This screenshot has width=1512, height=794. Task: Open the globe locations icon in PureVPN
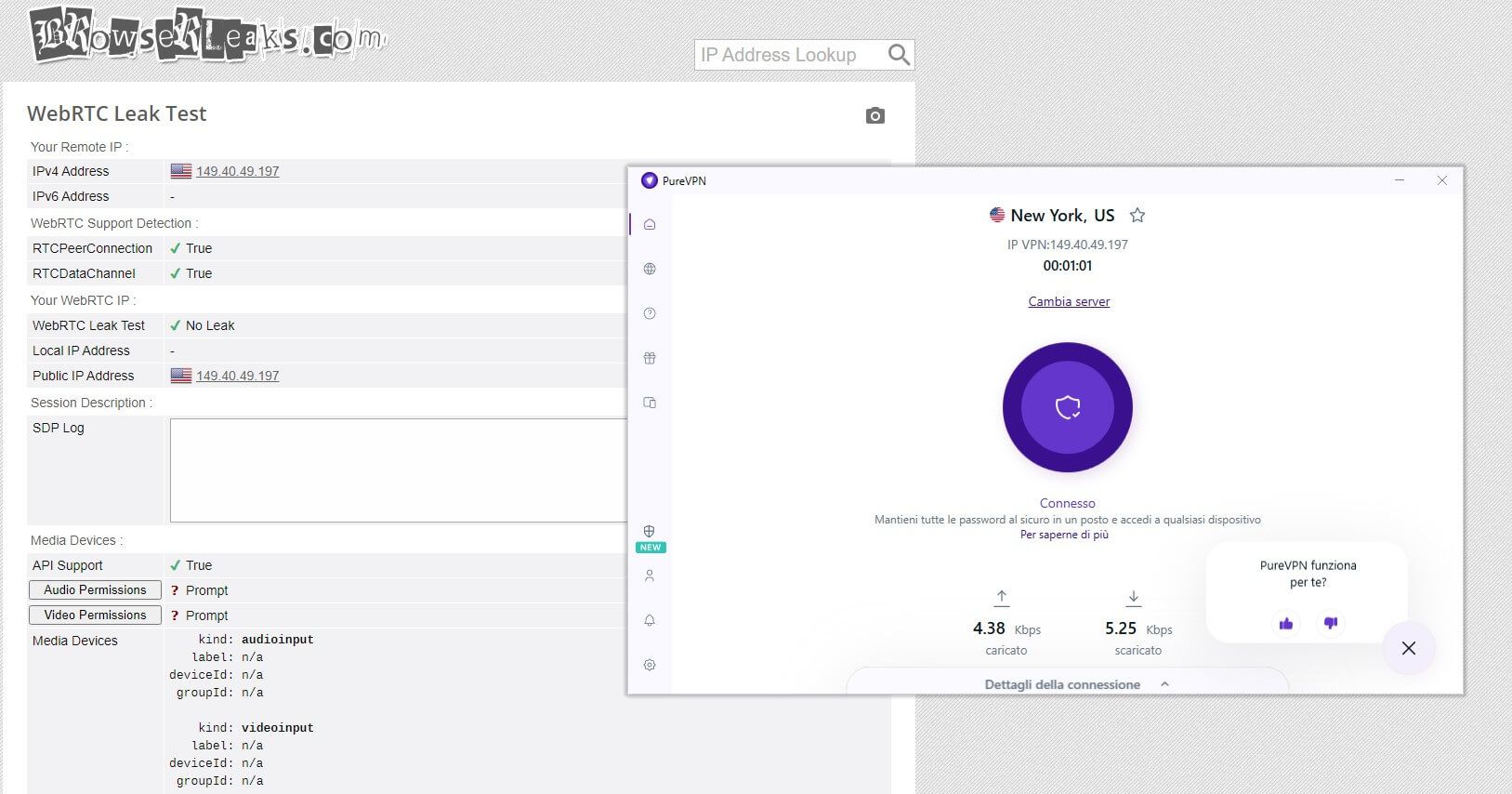click(x=650, y=269)
